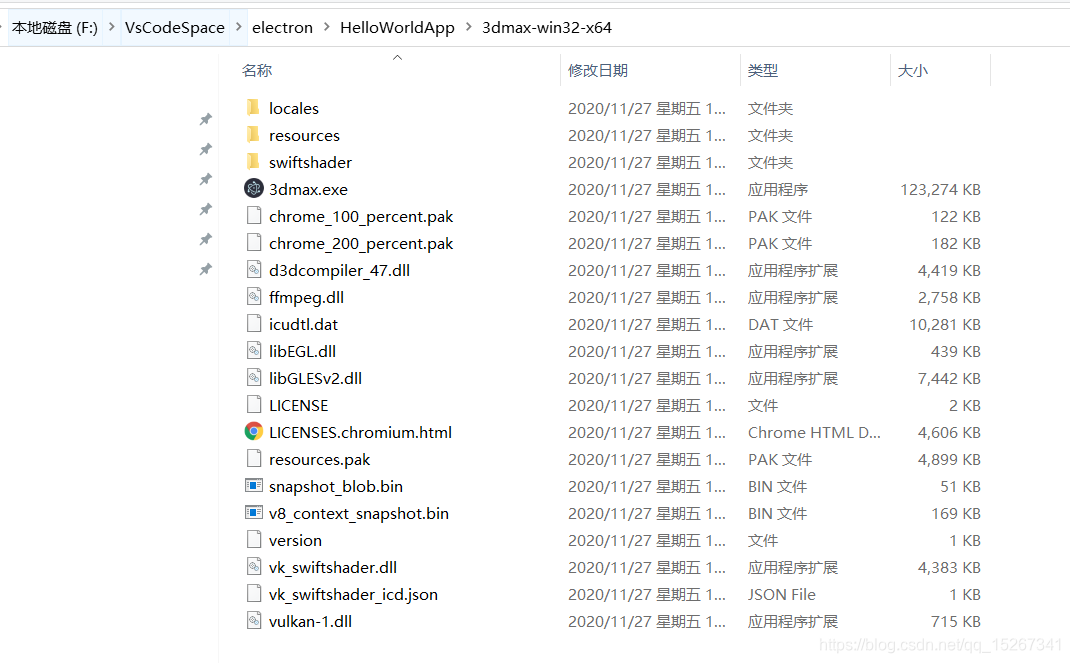This screenshot has height=663, width=1070.
Task: Select chrome_100_percent.pak file name
Action: click(361, 217)
